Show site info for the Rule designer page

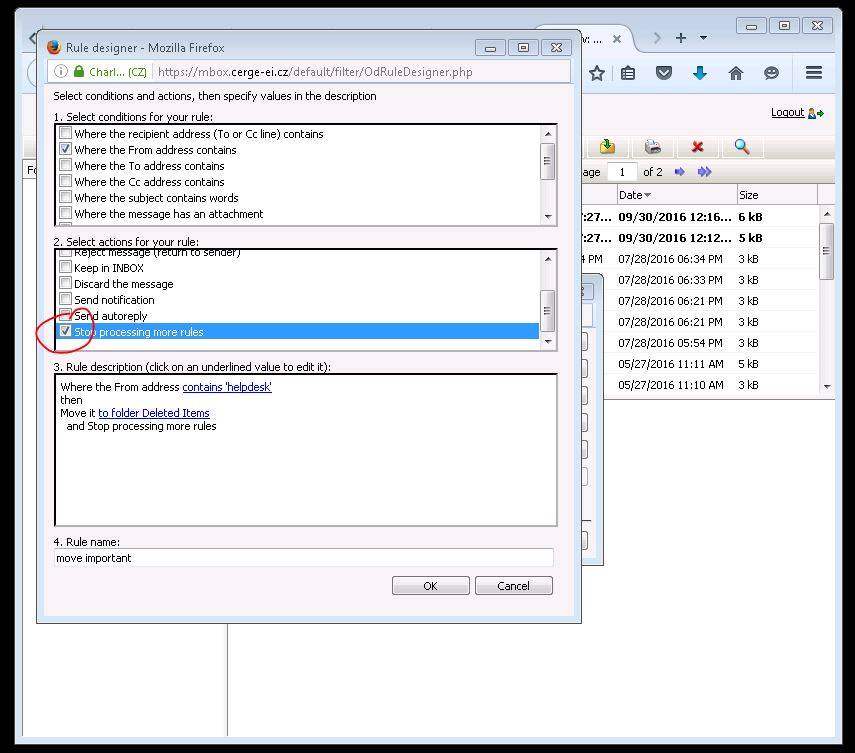(x=61, y=71)
